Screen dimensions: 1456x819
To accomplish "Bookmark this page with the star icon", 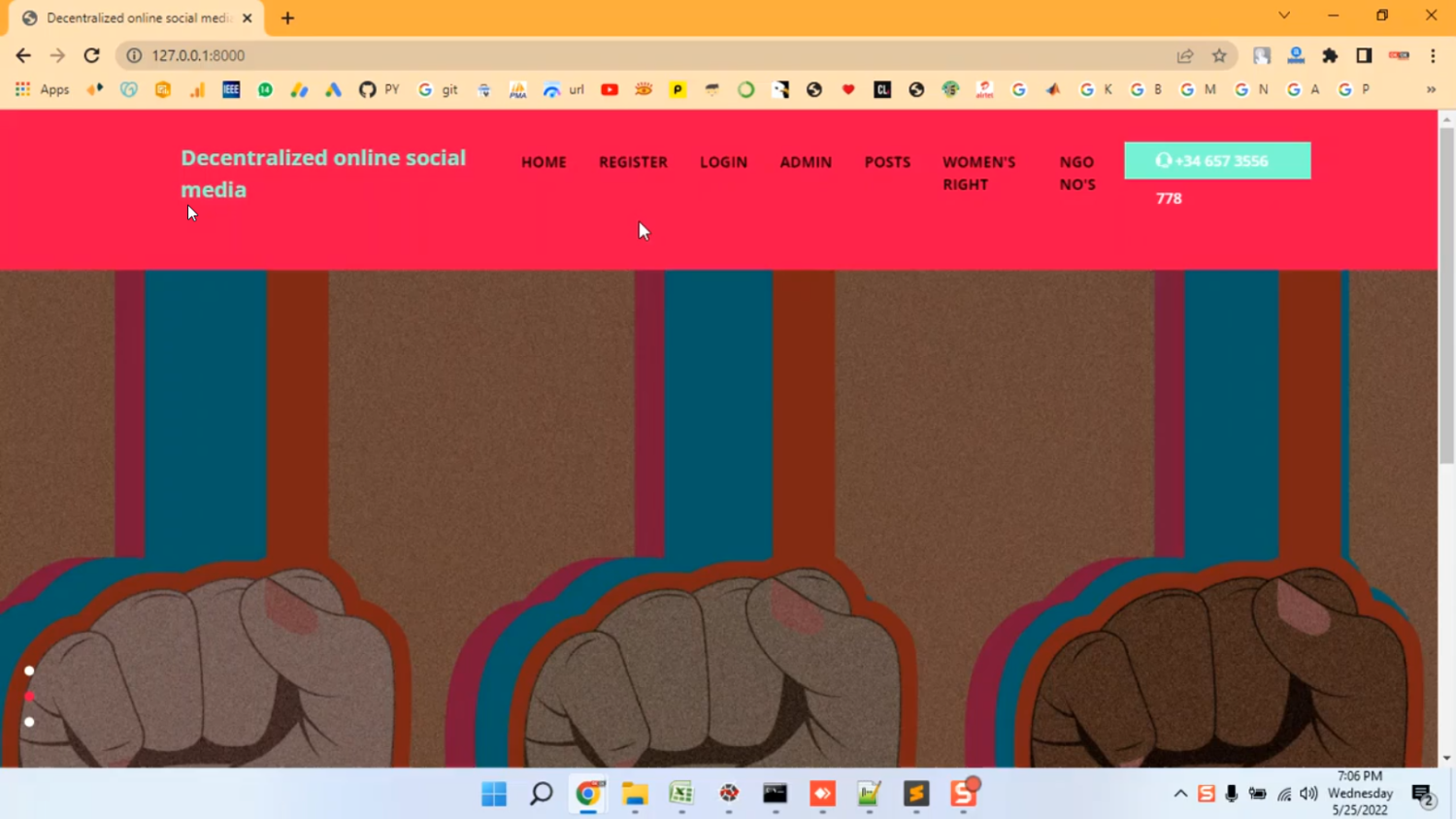I will [1219, 55].
